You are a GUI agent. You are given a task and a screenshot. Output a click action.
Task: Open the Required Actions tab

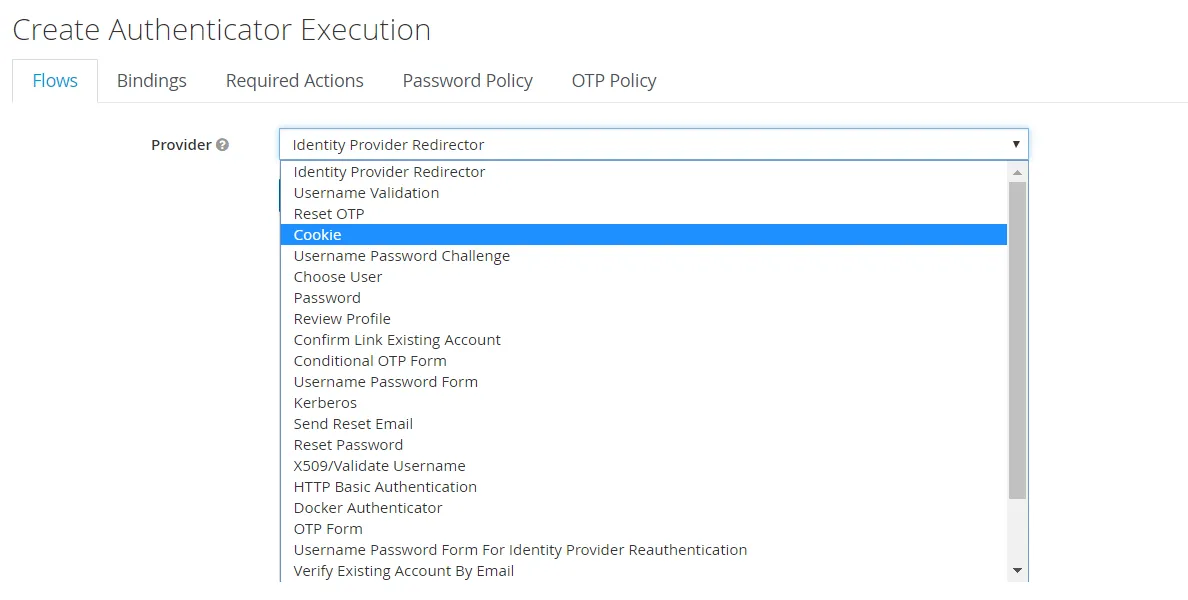tap(294, 81)
